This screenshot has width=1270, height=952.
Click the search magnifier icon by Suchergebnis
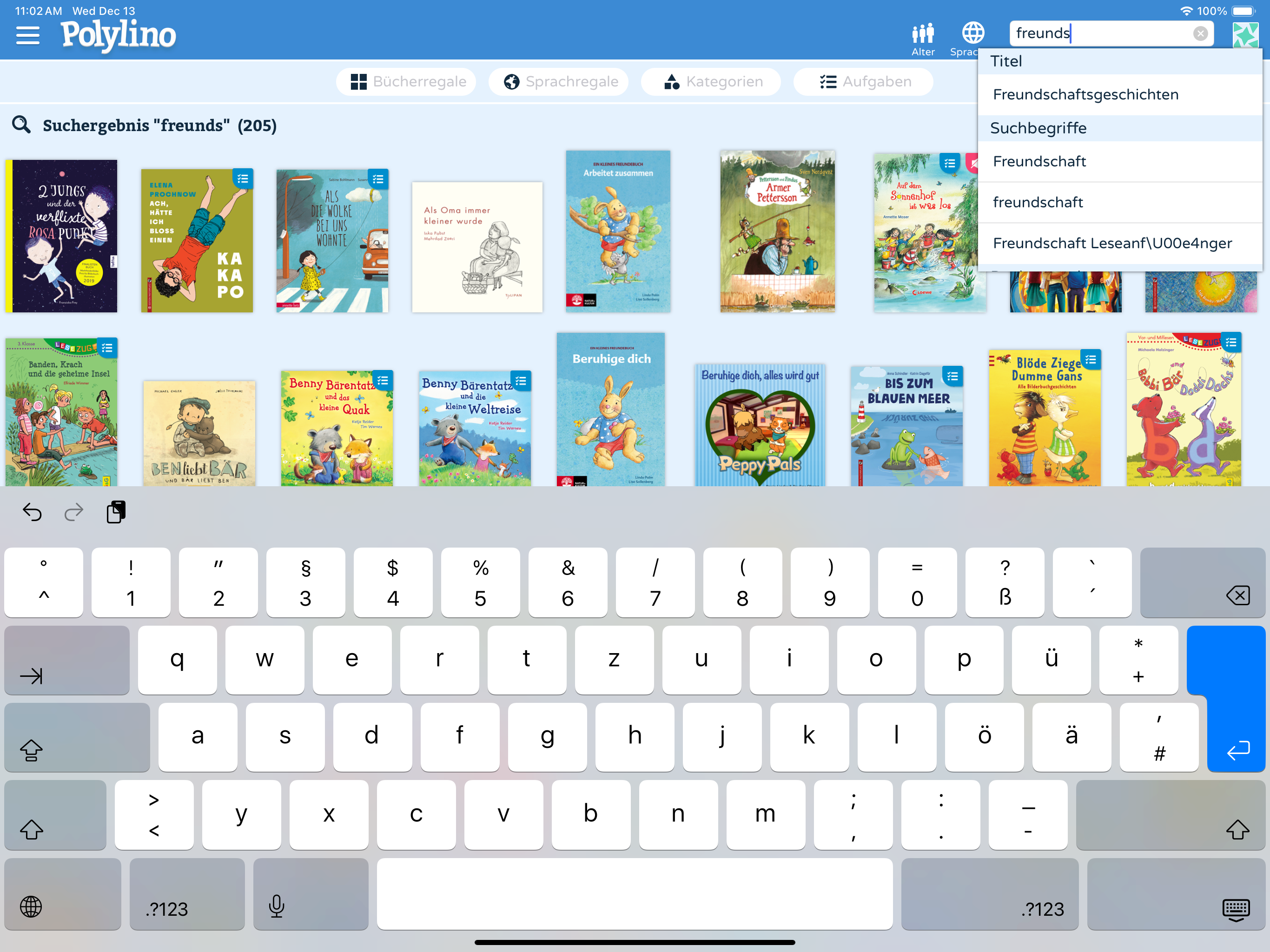click(21, 124)
